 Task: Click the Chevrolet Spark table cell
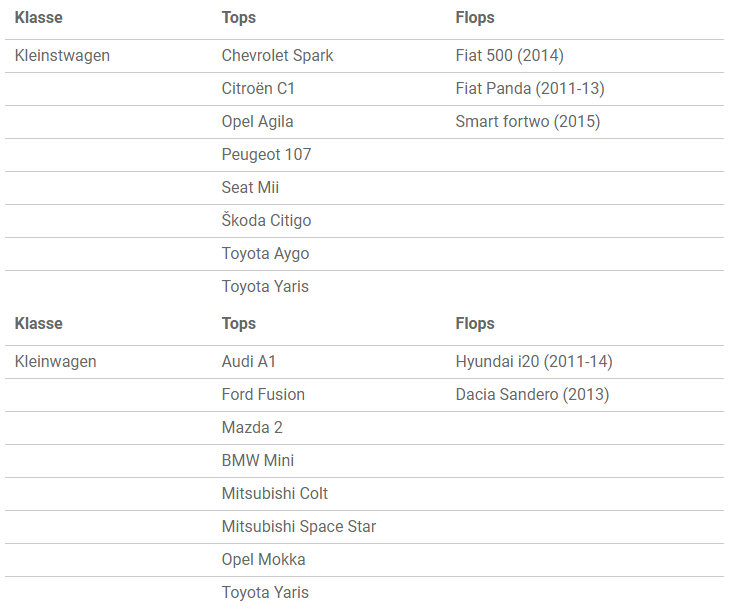[x=277, y=56]
